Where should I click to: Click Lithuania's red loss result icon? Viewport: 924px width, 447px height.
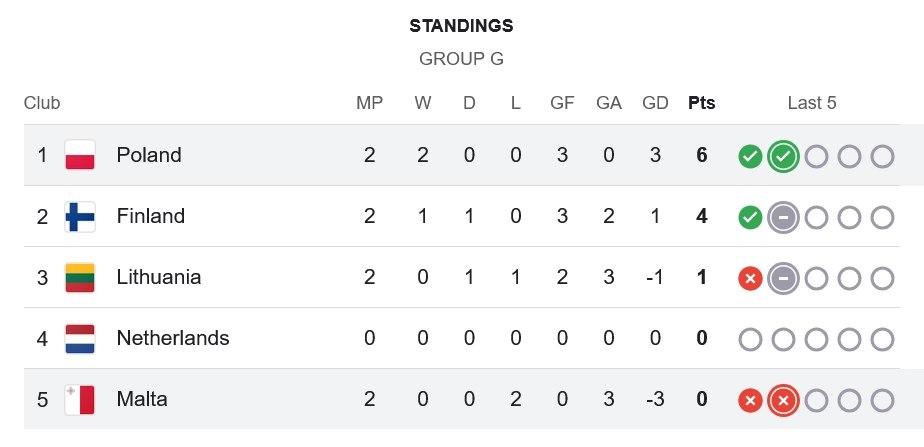point(750,278)
